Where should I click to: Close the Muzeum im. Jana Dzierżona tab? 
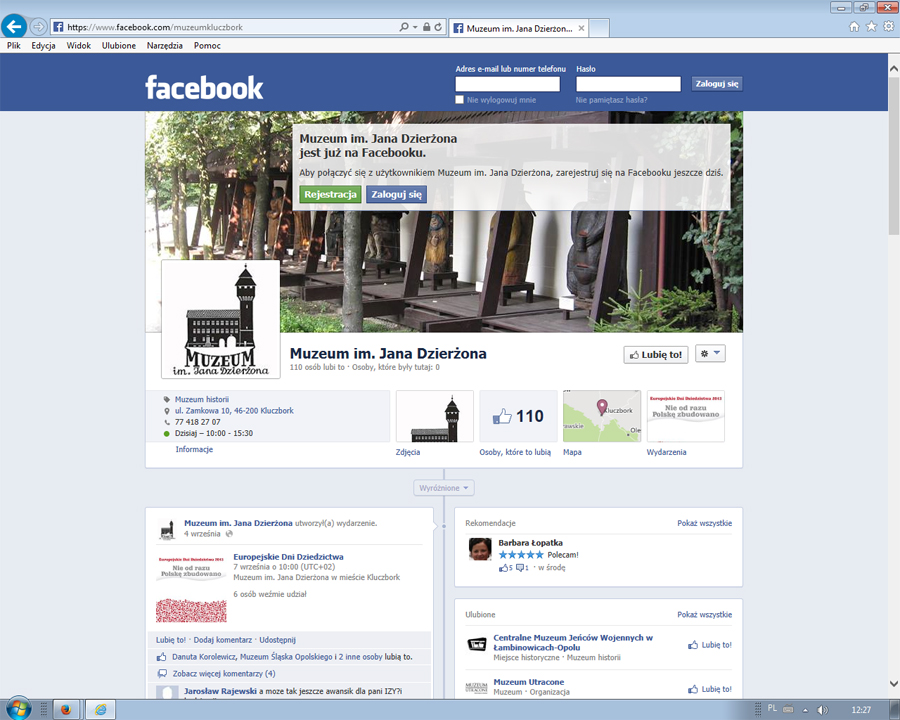581,28
